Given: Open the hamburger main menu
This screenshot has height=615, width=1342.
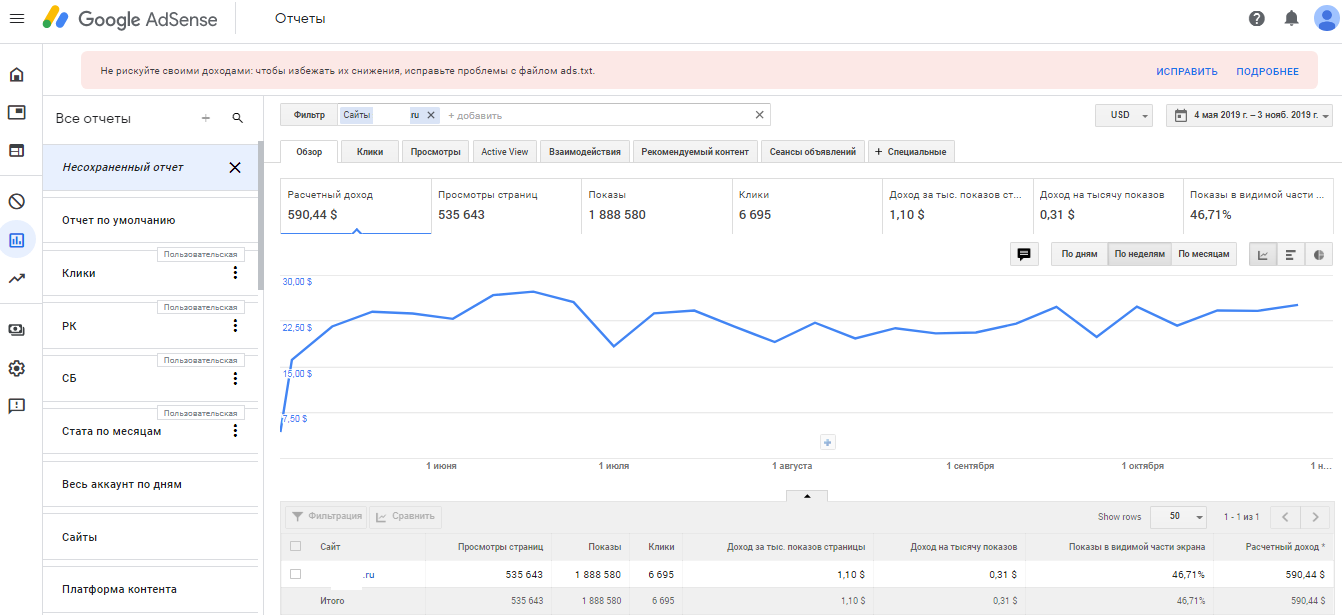Looking at the screenshot, I should [17, 19].
